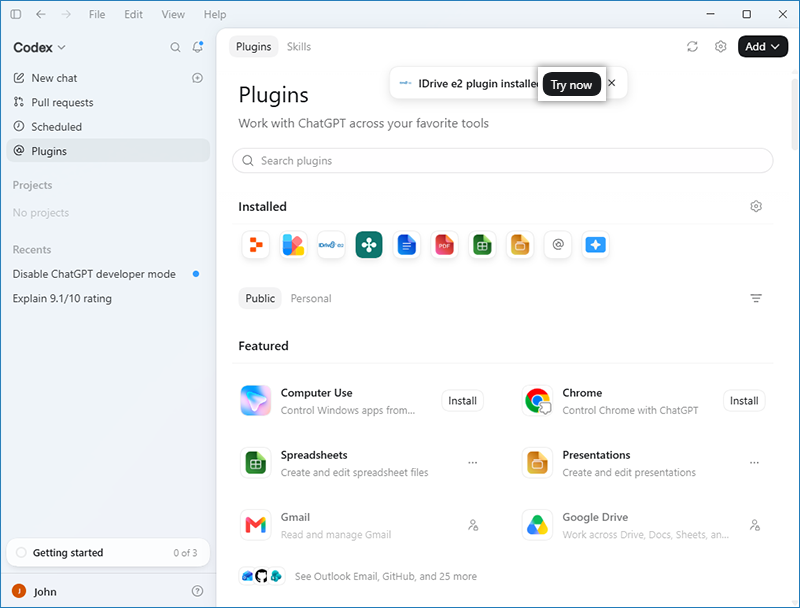Select Plugins in the sidebar

point(108,151)
